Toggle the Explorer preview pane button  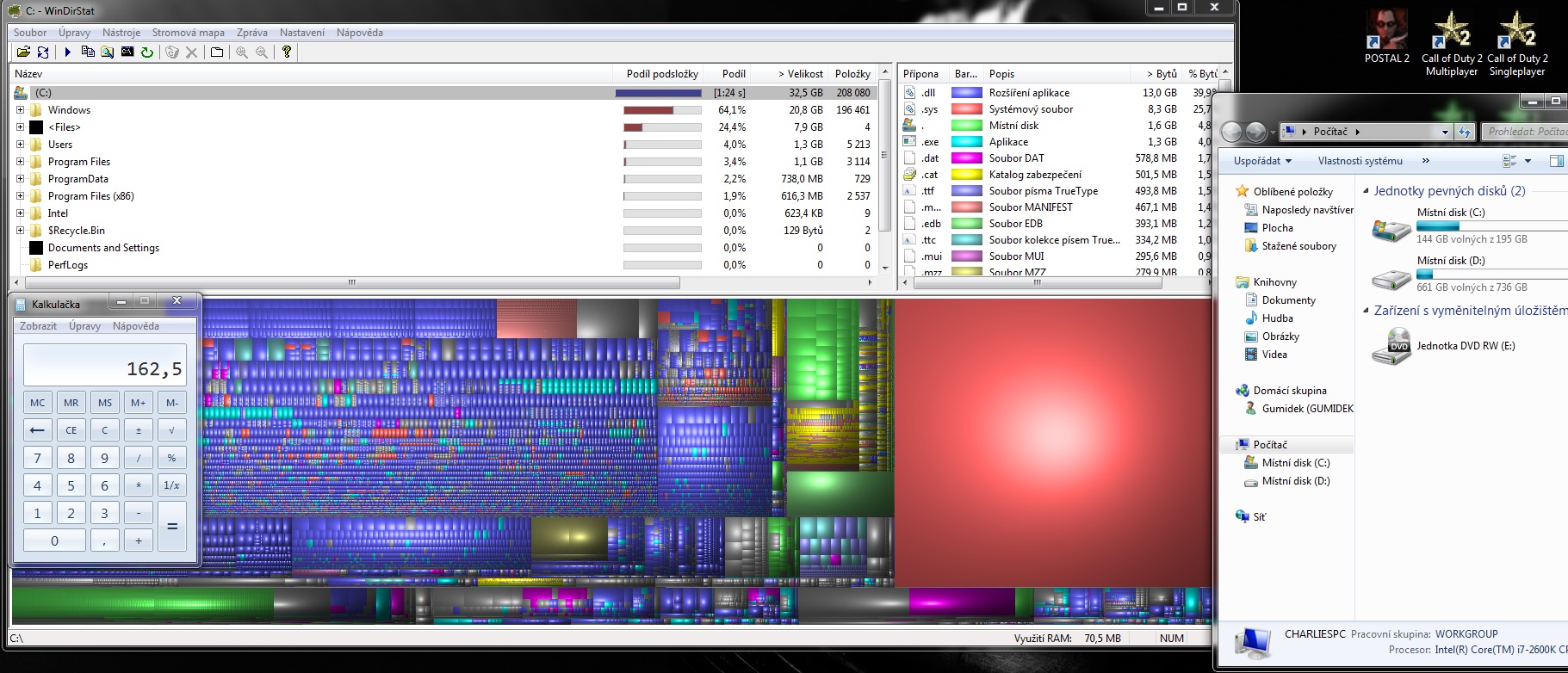click(1556, 161)
